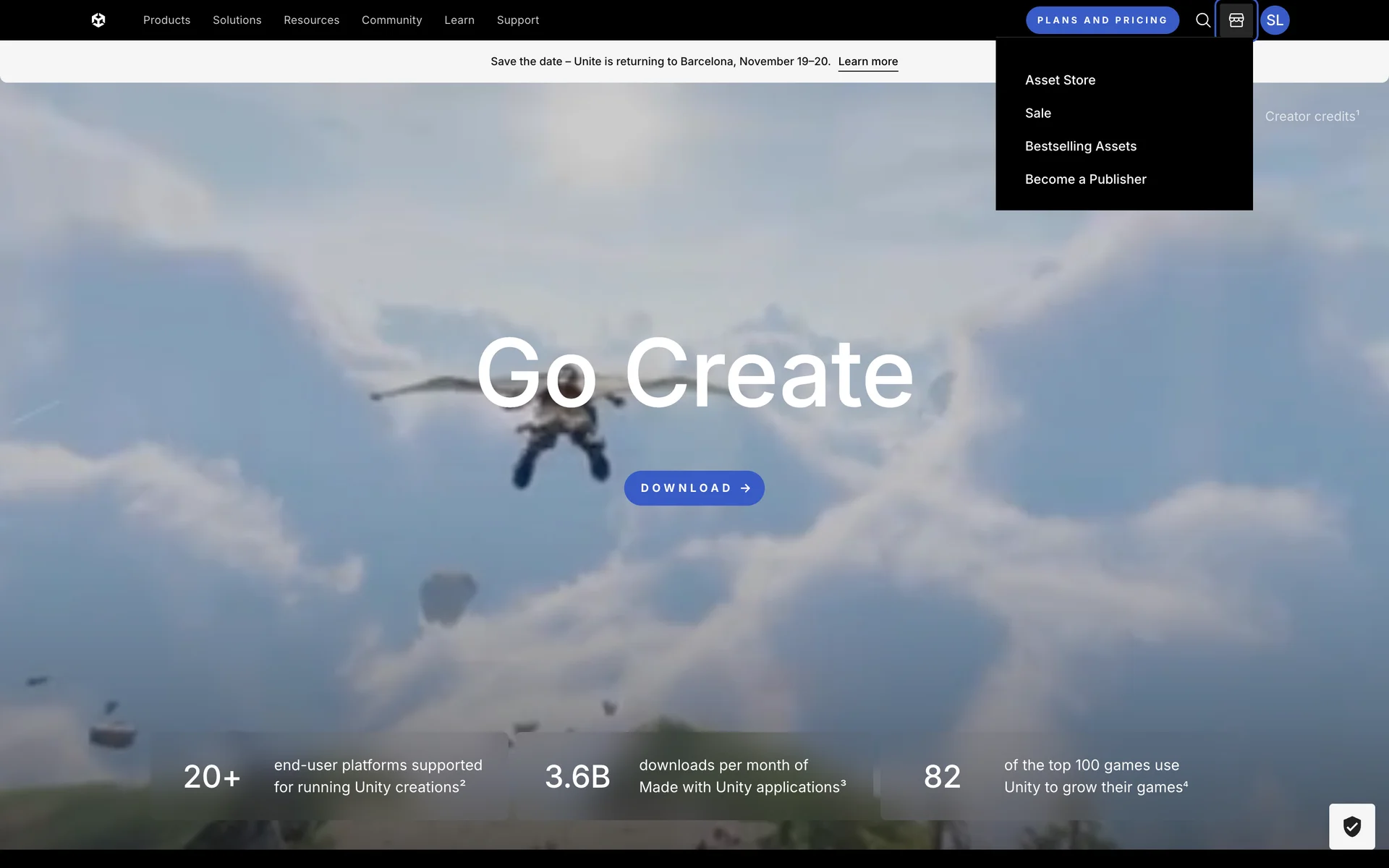Viewport: 1389px width, 868px height.
Task: Open the Learn navigation menu
Action: (x=459, y=20)
